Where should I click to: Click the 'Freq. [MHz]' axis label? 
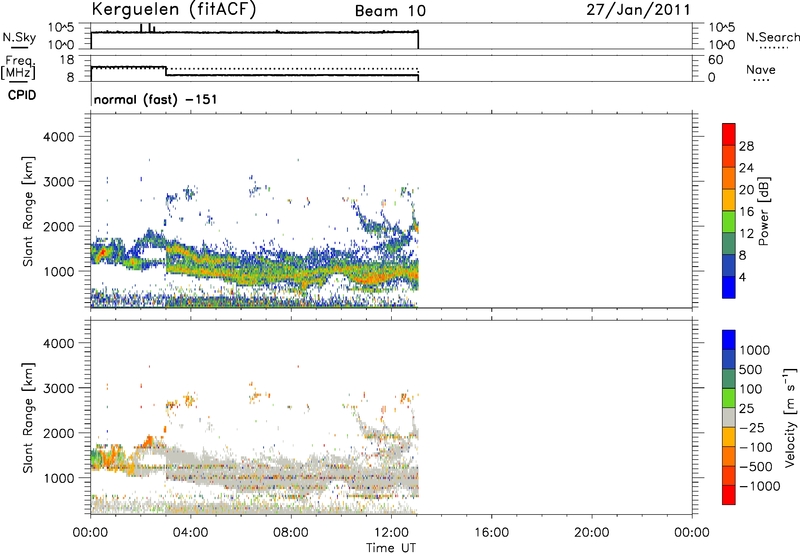[18, 67]
